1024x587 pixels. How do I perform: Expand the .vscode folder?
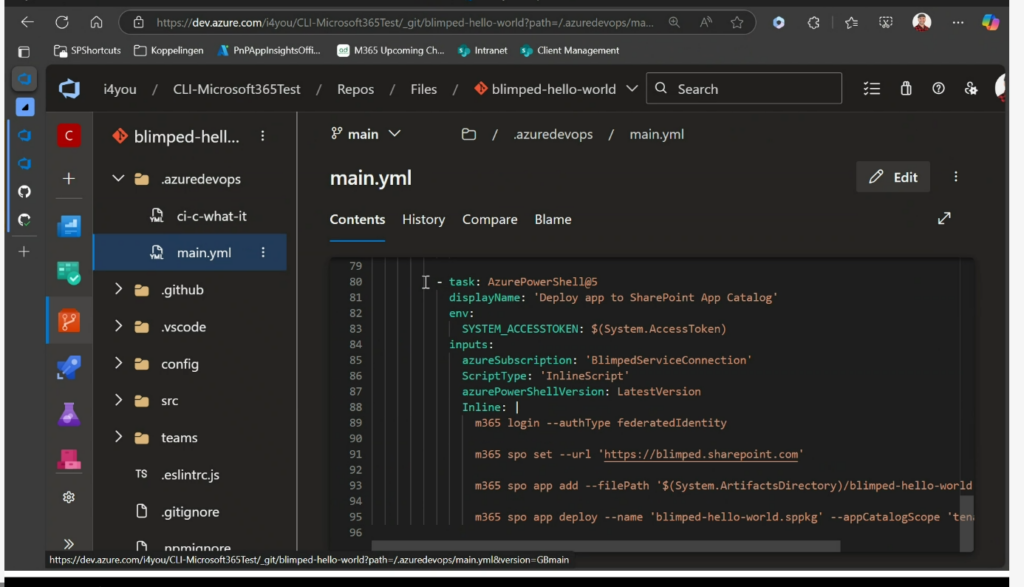pos(118,326)
